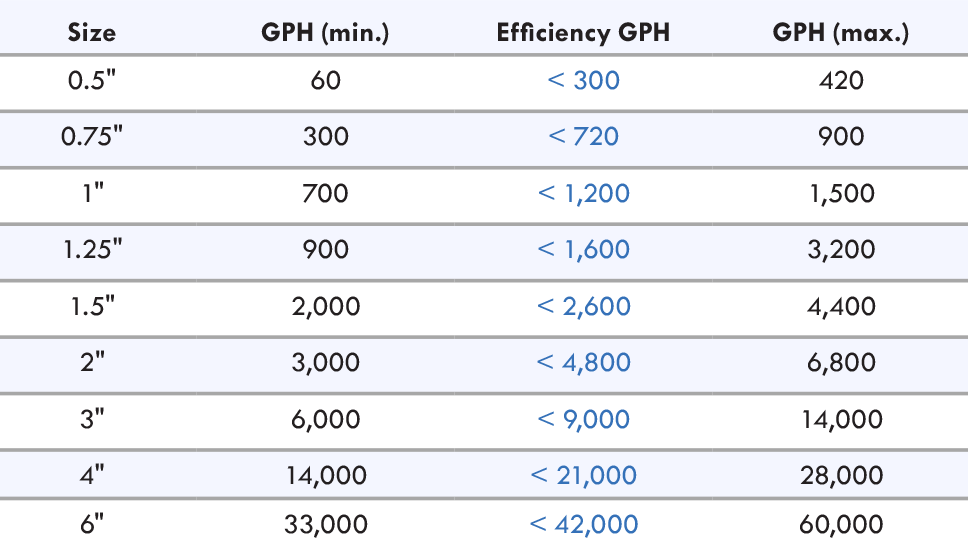Click the 420 max GPH value
968x550 pixels.
[x=840, y=80]
